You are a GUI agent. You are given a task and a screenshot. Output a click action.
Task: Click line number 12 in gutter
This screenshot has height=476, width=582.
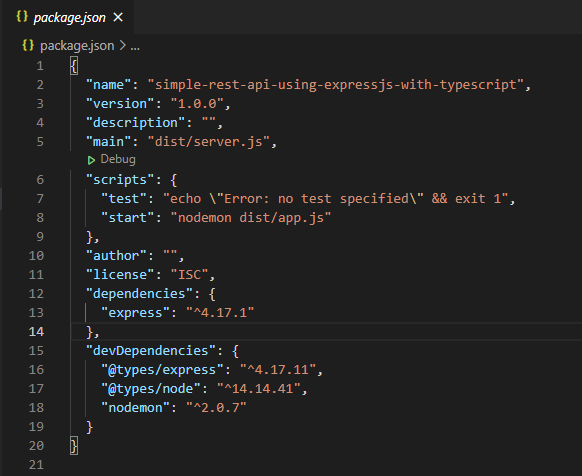[36, 294]
